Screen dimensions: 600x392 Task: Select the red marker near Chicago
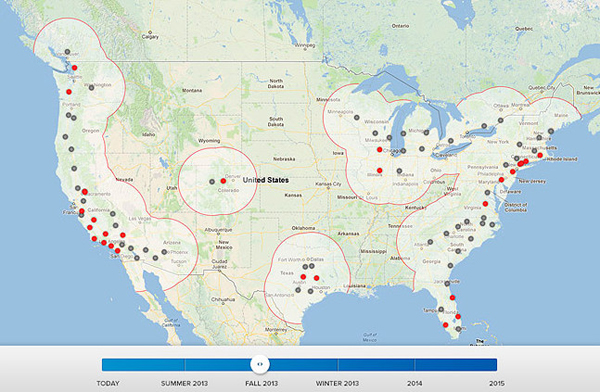point(380,150)
